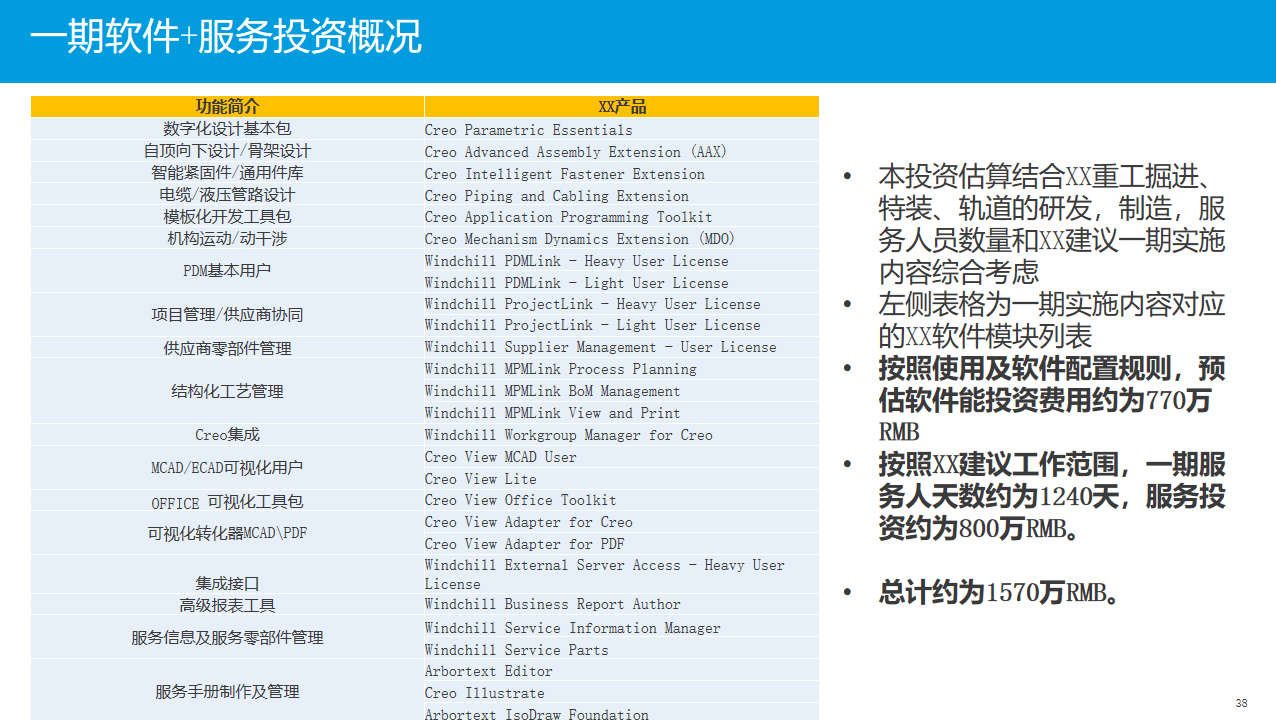
Task: Click slide page number 38
Action: pyautogui.click(x=1241, y=703)
